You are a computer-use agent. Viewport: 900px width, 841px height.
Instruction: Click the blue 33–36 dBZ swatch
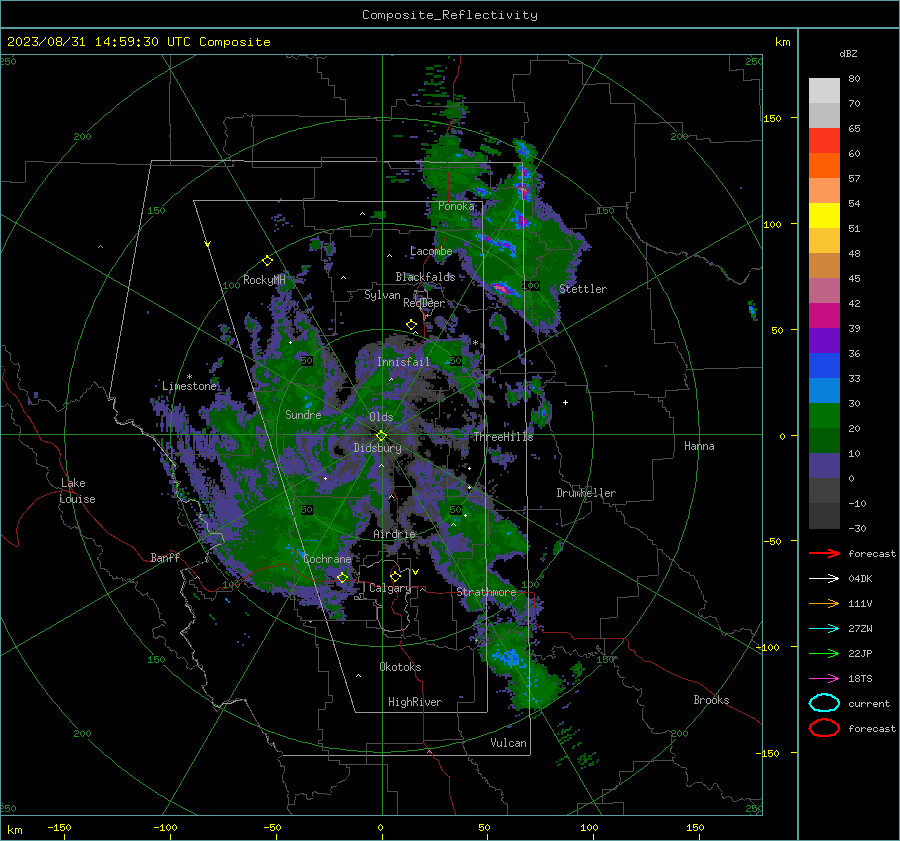[824, 365]
